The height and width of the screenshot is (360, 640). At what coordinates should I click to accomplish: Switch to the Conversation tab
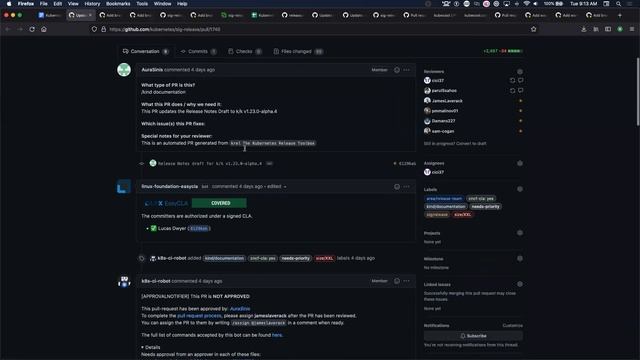[146, 51]
